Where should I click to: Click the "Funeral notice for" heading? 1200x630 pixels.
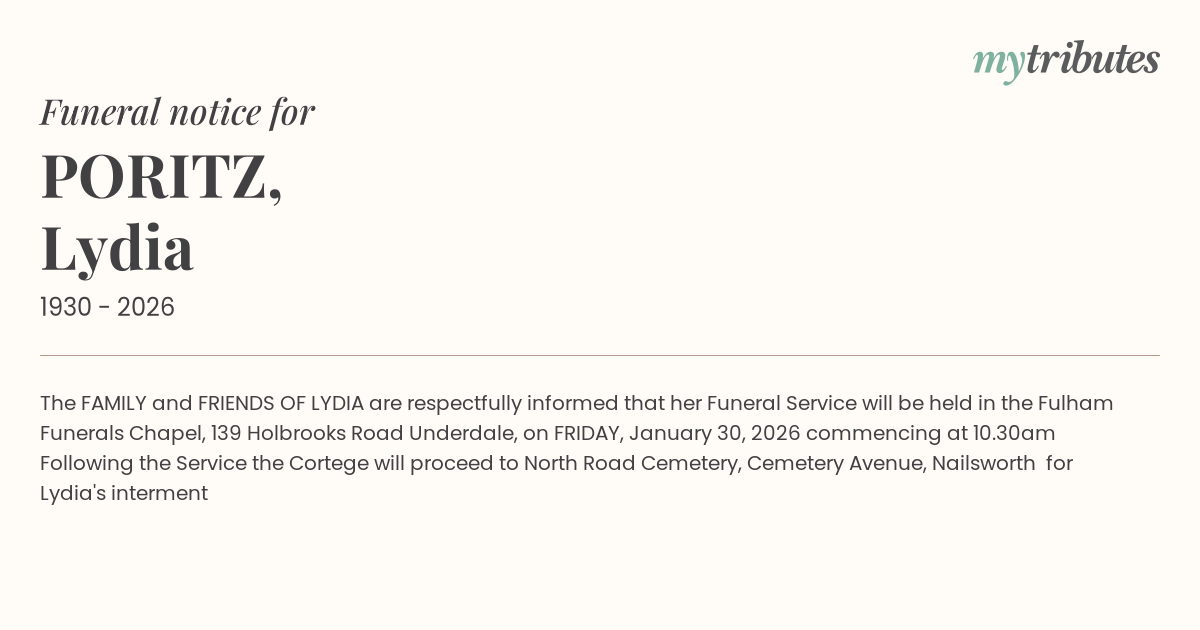(177, 112)
